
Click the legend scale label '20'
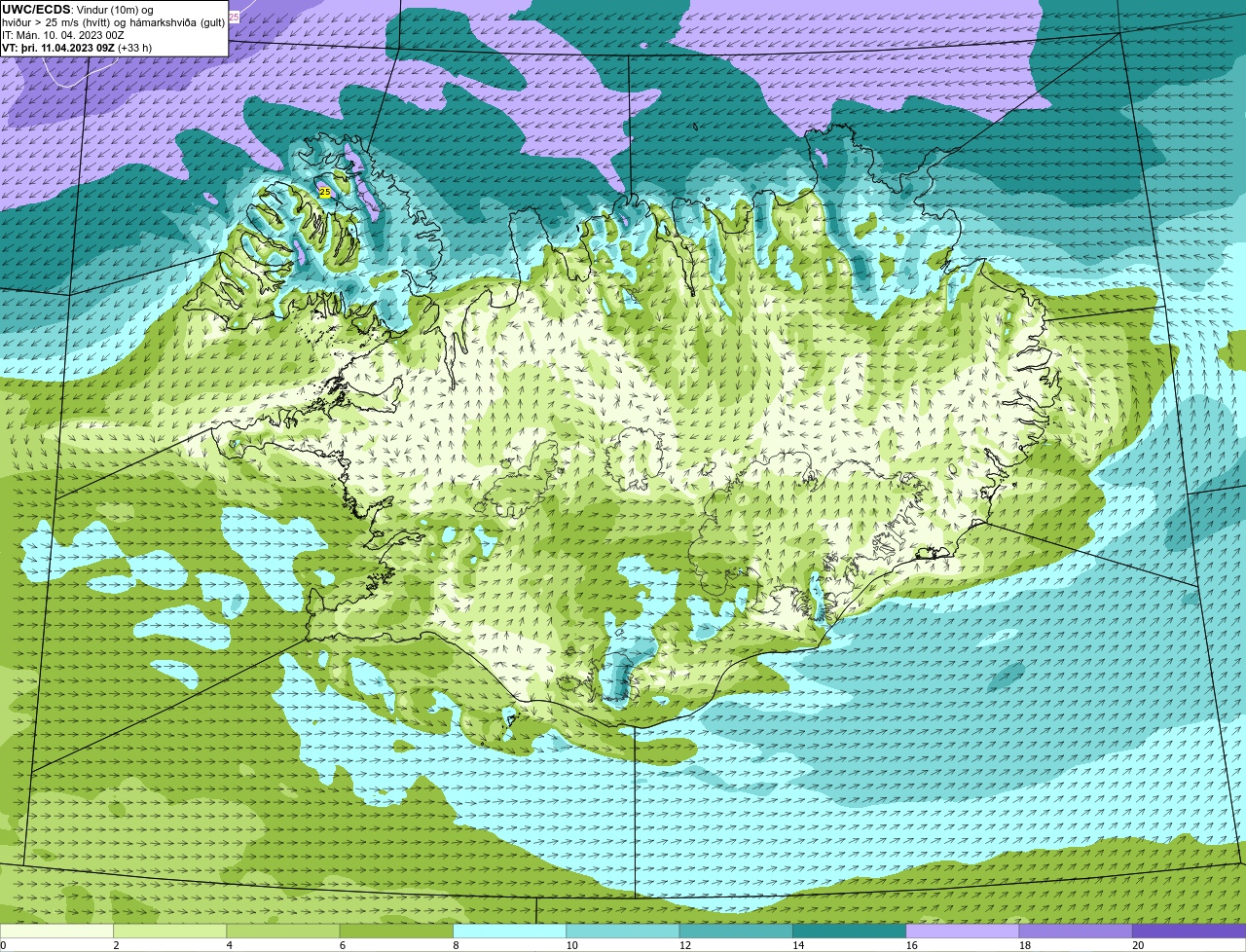1138,945
